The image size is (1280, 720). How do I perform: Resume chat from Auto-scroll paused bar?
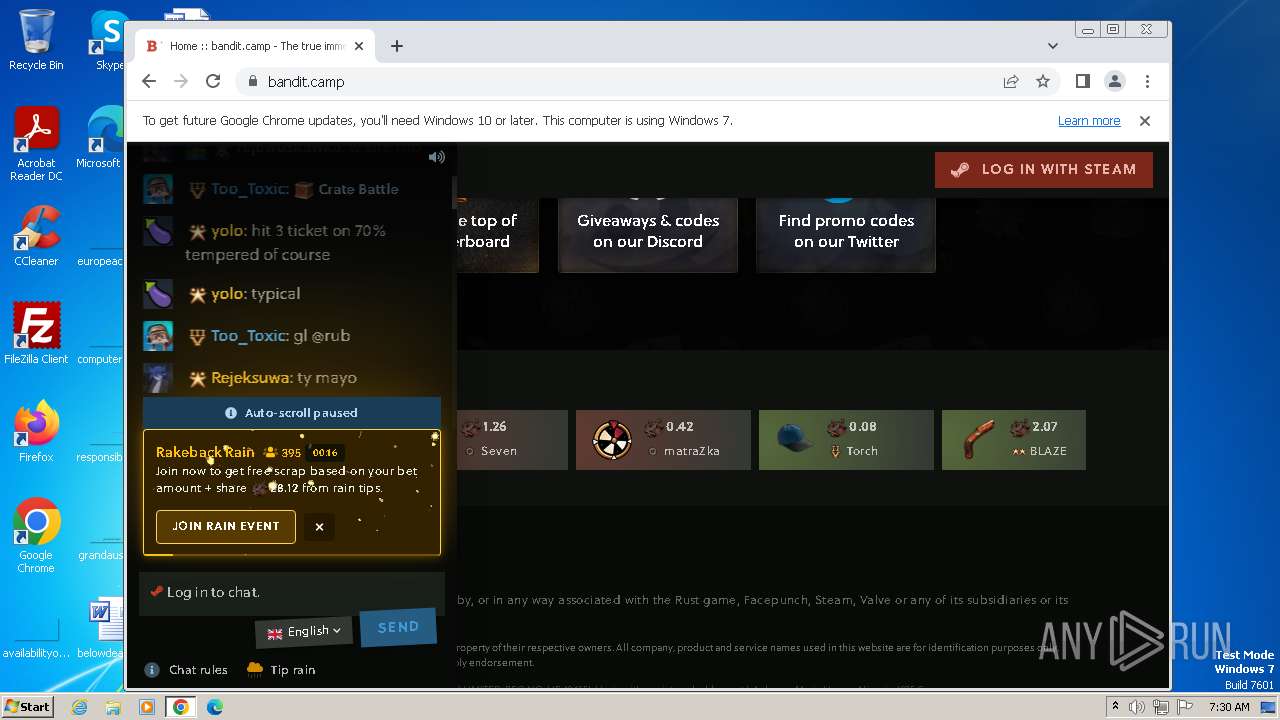pos(291,413)
